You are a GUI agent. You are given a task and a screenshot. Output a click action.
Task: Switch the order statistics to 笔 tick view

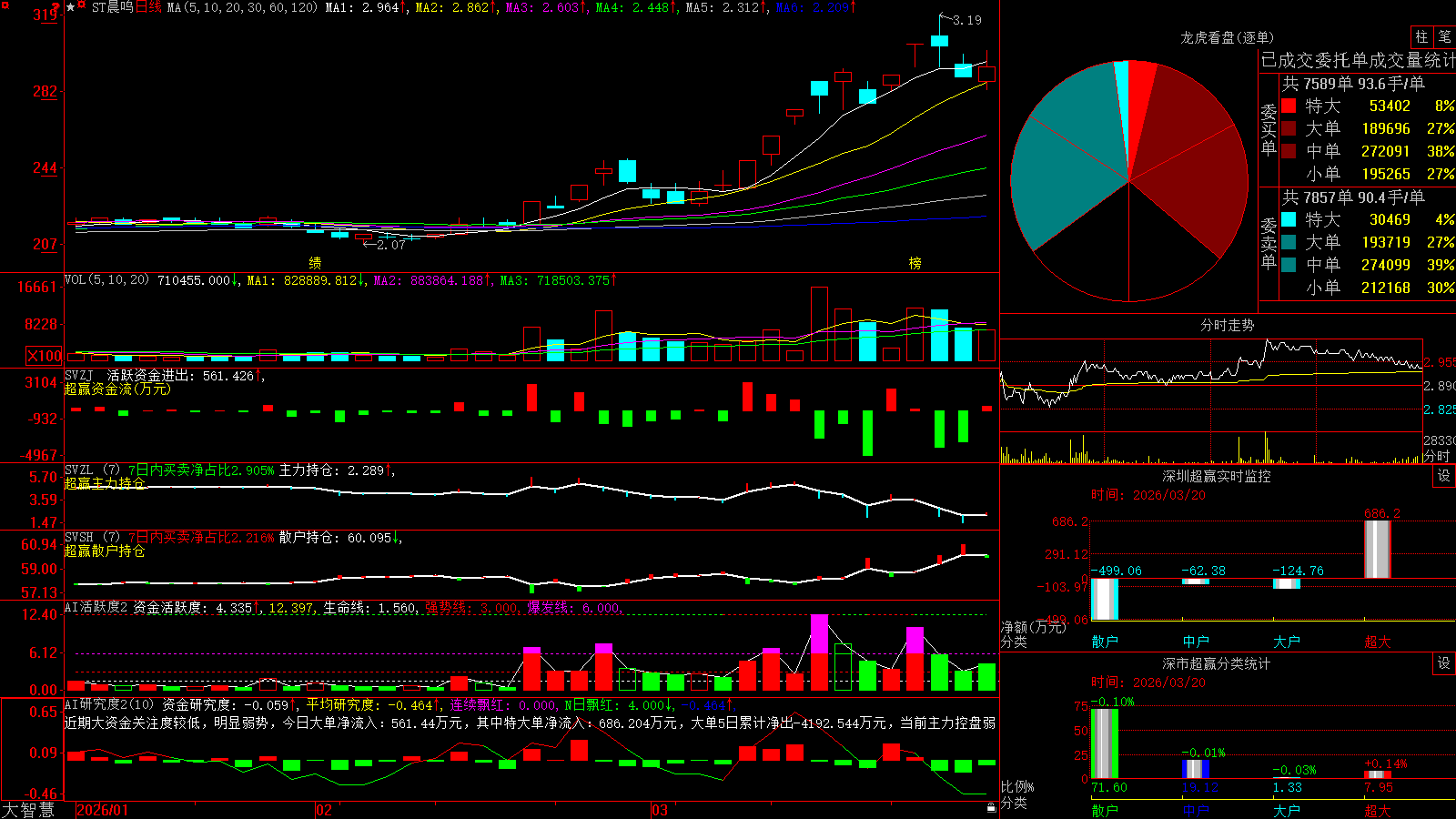[x=1444, y=36]
